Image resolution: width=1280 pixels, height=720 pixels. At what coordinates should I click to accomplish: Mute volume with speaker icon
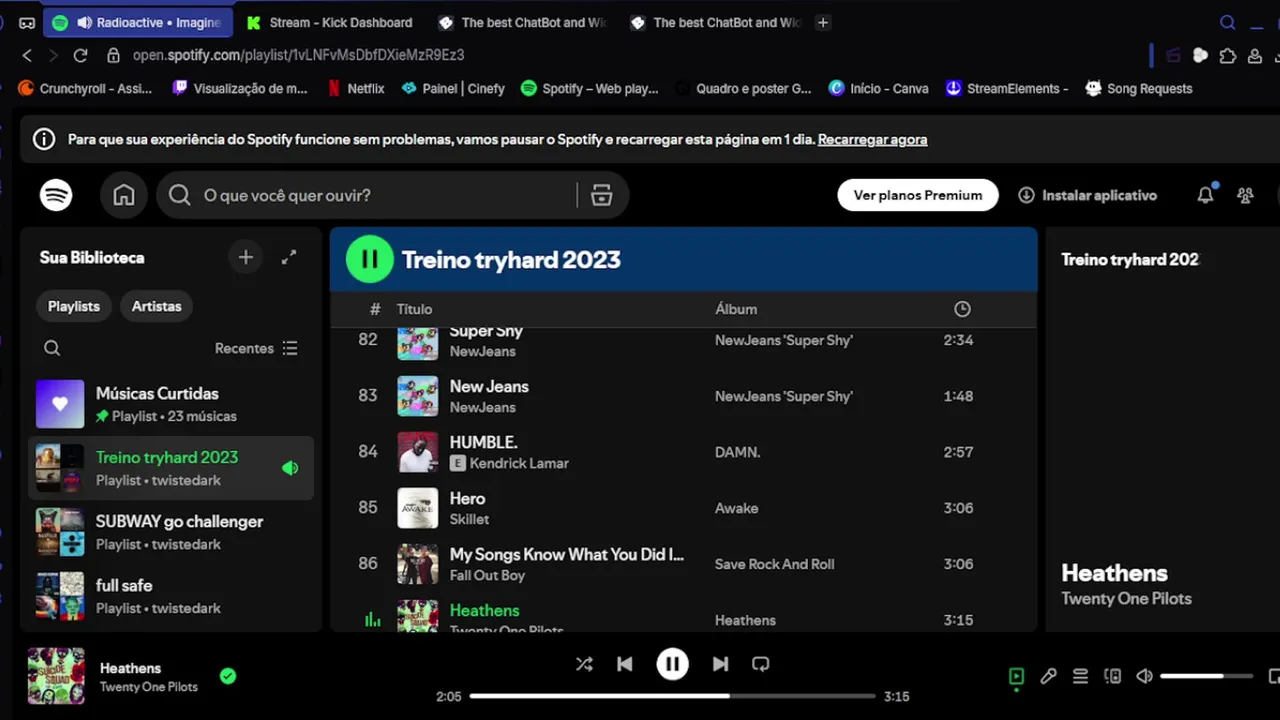(x=1145, y=676)
